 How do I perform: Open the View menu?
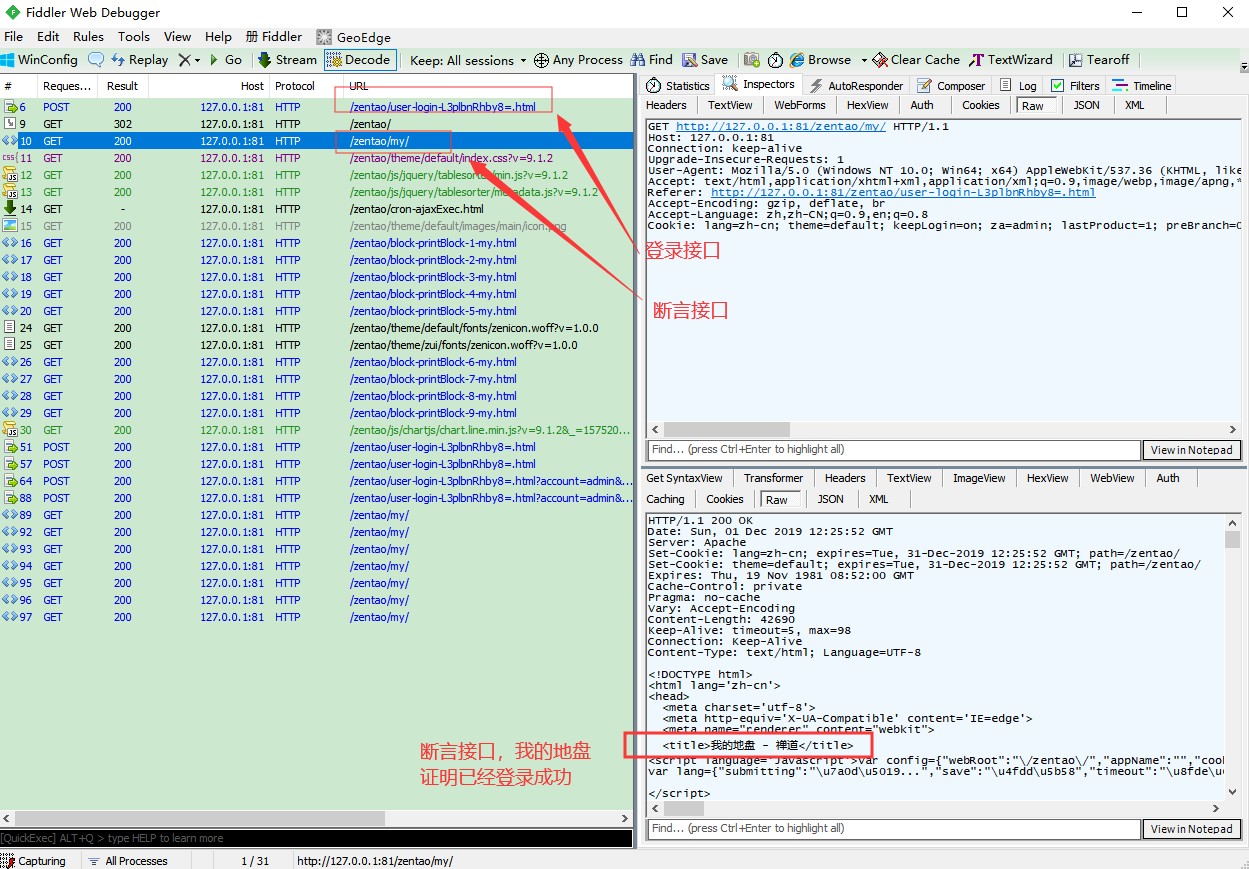point(178,36)
